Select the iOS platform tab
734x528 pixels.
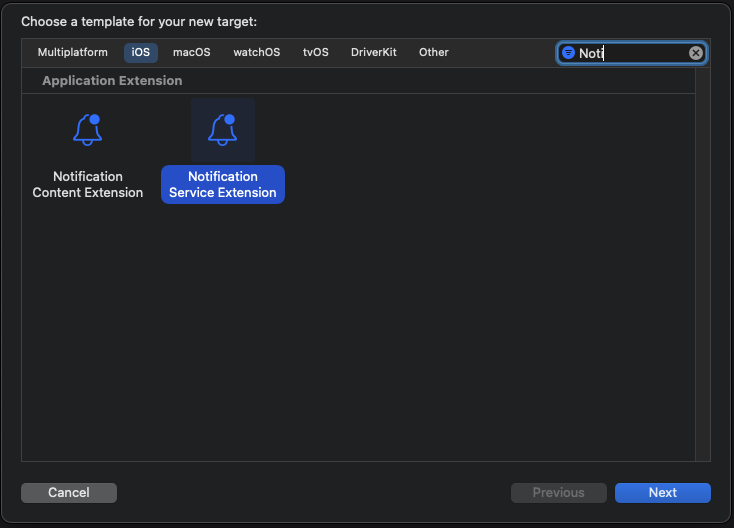point(140,53)
